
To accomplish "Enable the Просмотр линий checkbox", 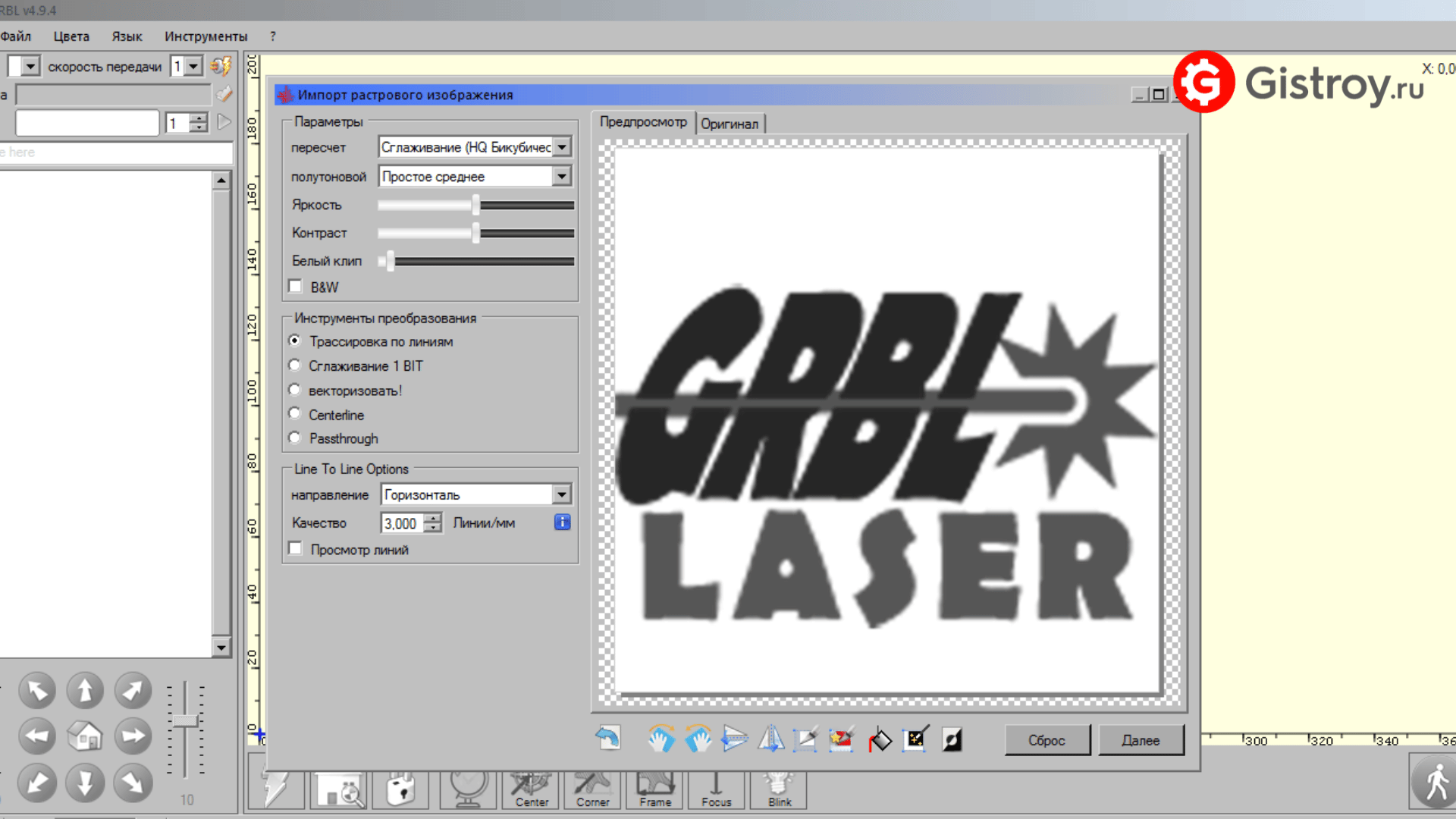I will [296, 548].
